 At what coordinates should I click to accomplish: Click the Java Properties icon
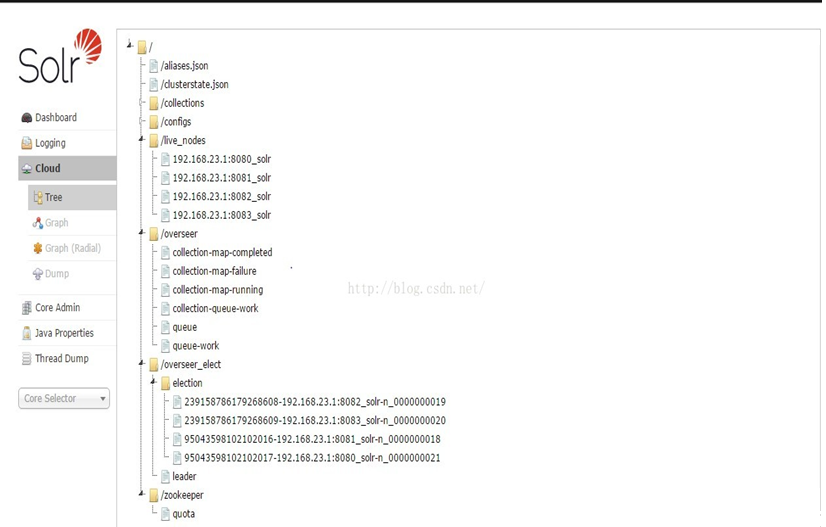pos(26,333)
